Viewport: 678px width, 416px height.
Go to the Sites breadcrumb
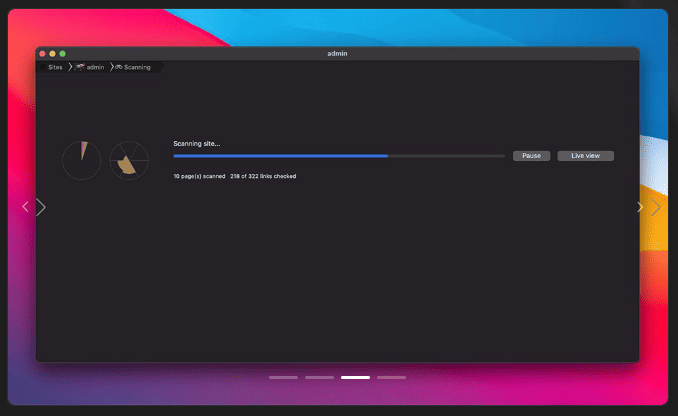(55, 67)
